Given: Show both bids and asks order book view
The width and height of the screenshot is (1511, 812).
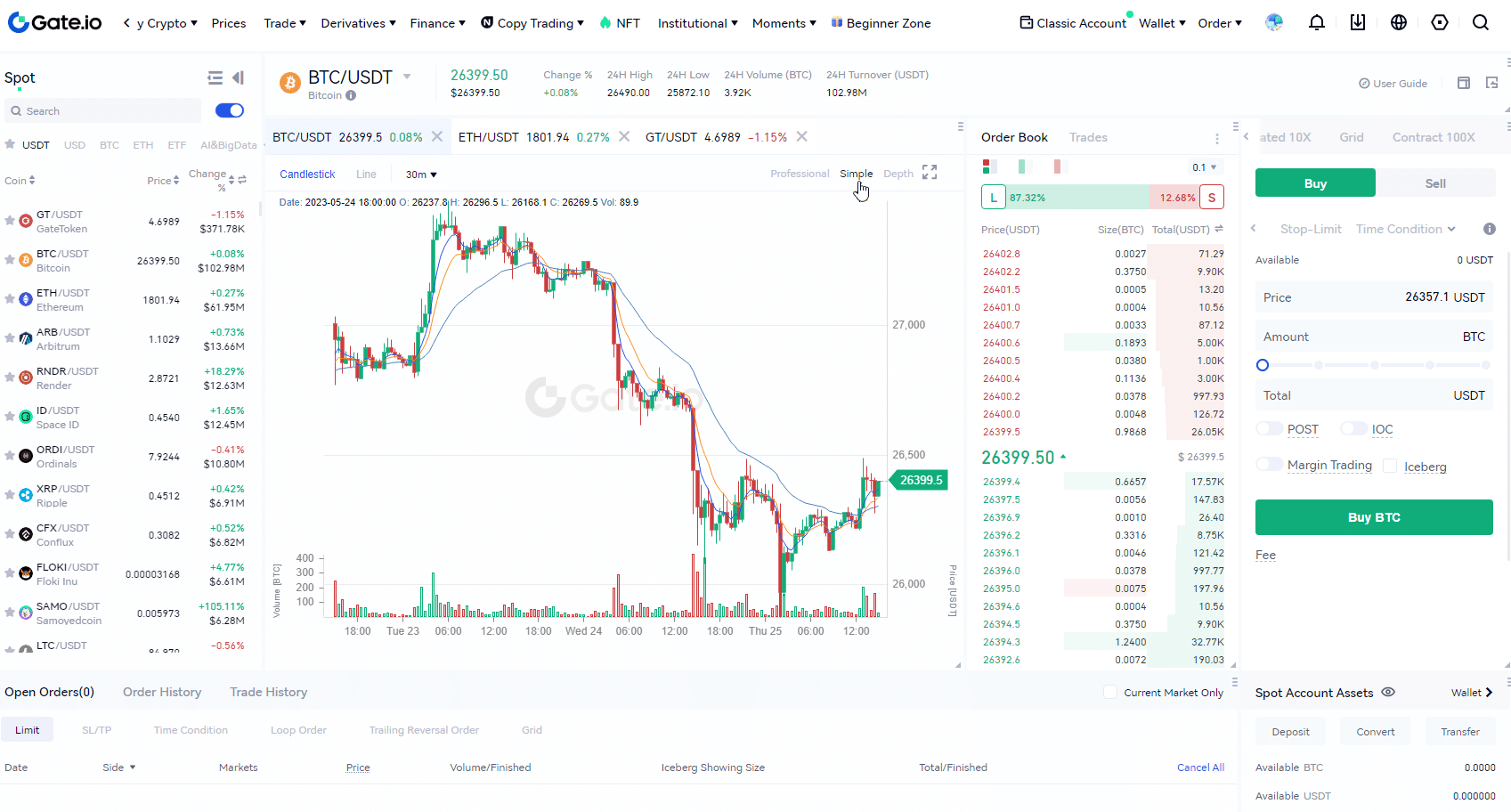Looking at the screenshot, I should (x=987, y=166).
